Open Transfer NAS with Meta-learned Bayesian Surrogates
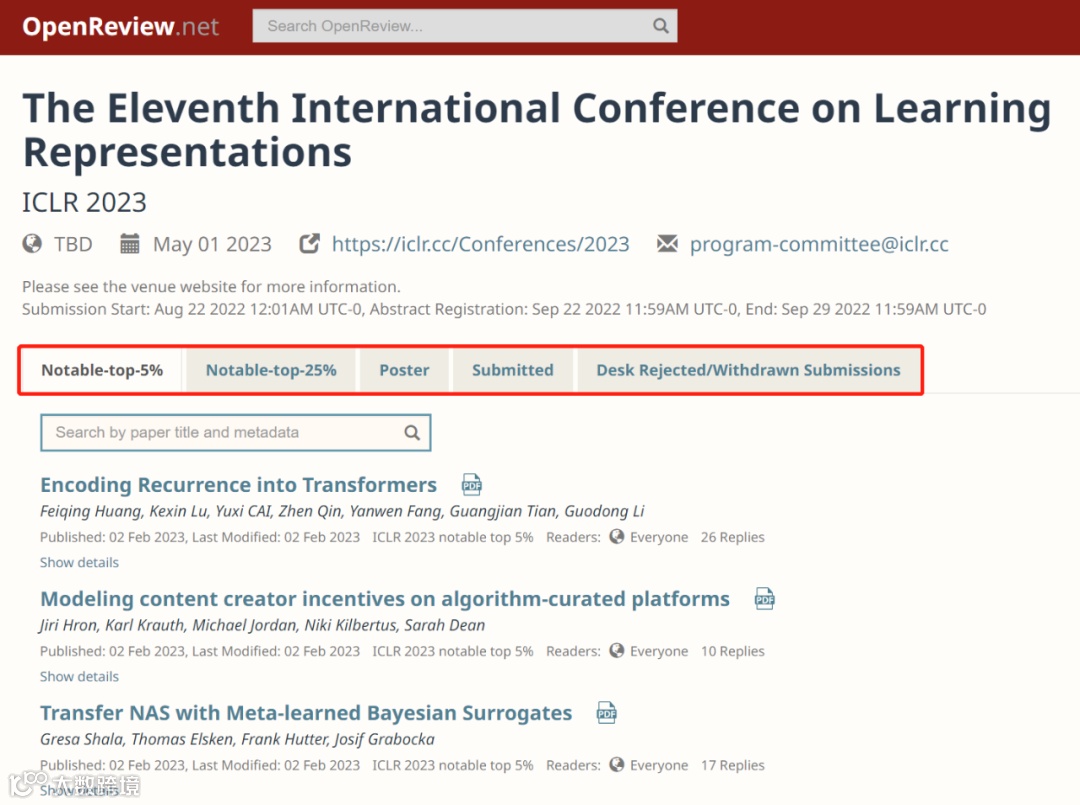The width and height of the screenshot is (1080, 805). click(x=306, y=713)
